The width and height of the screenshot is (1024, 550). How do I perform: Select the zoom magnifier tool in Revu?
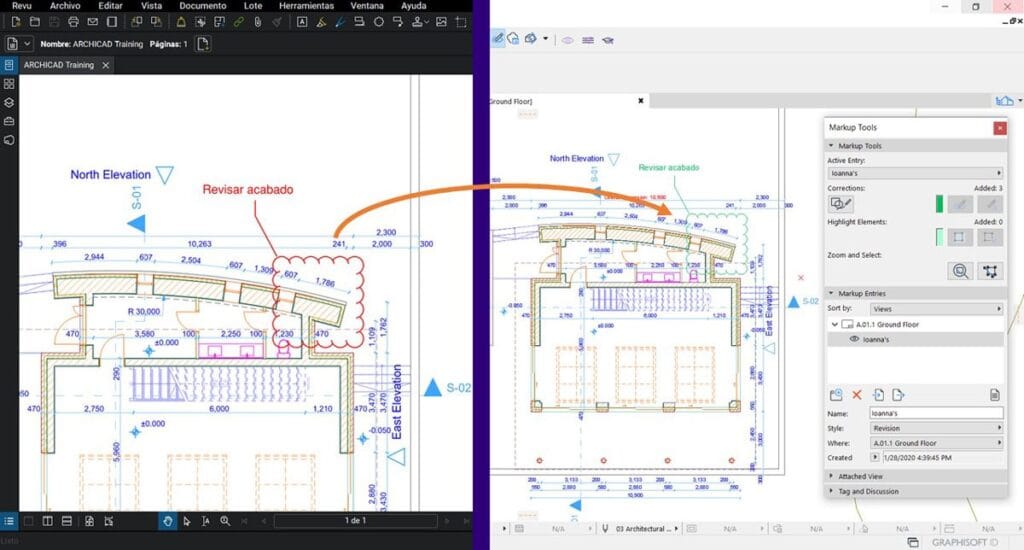225,521
